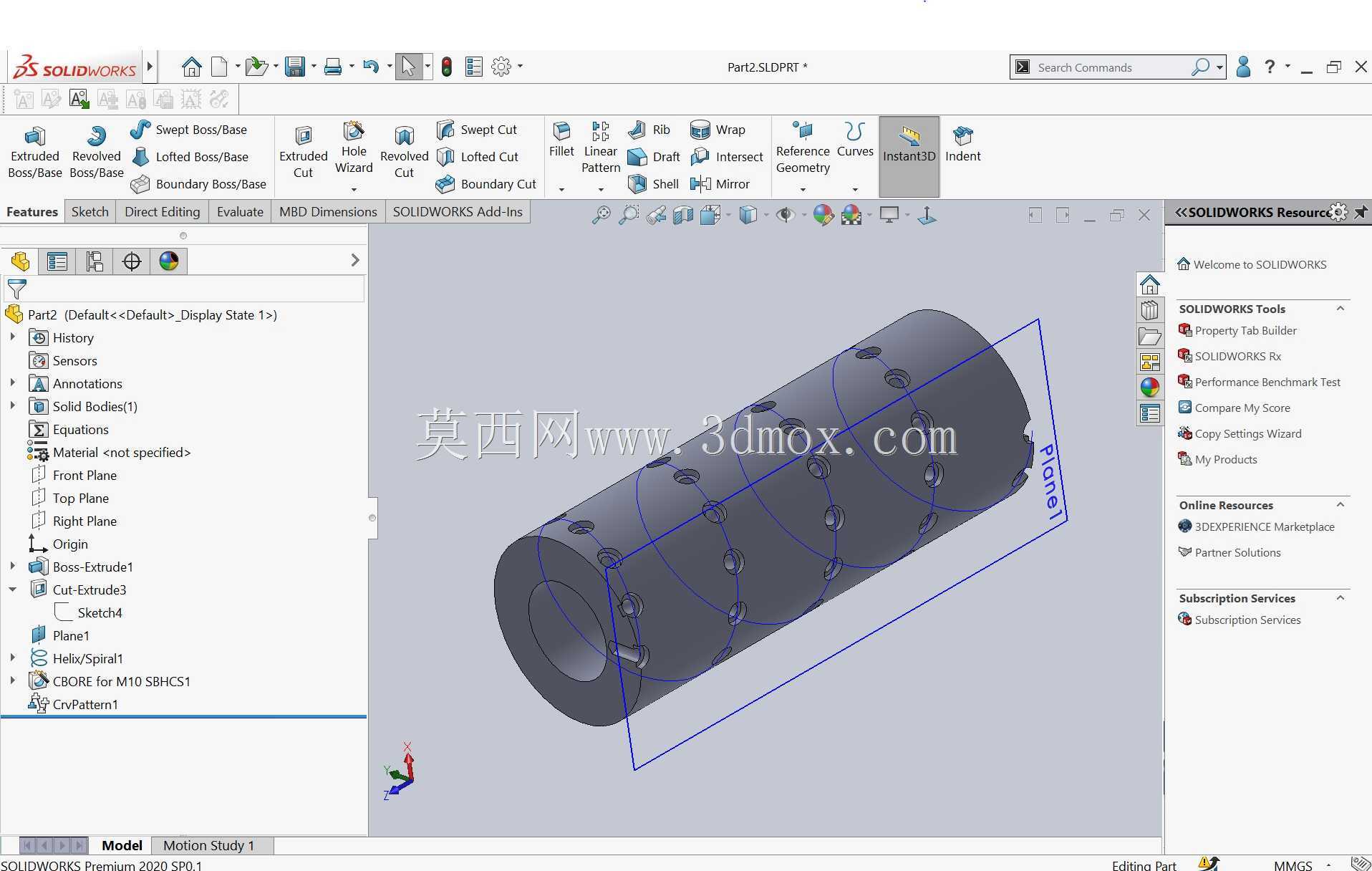
Task: Select the Rib tool
Action: [x=649, y=130]
